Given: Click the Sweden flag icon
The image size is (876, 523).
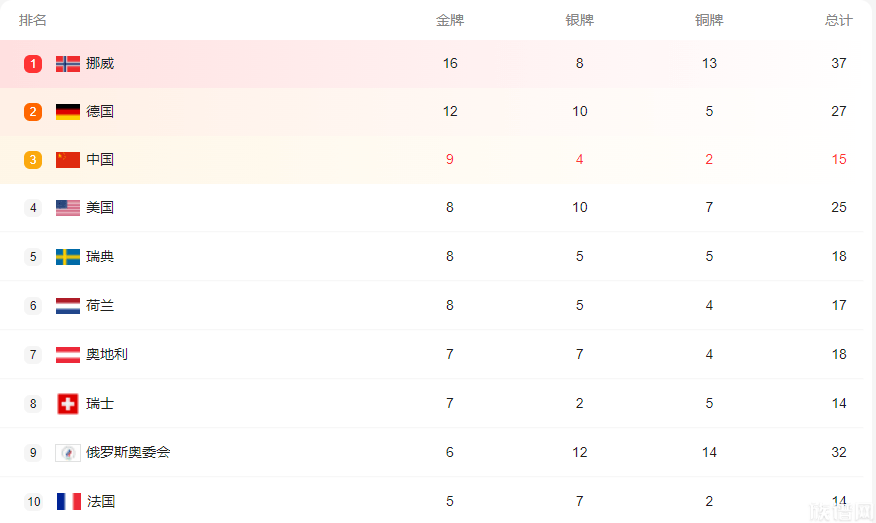Looking at the screenshot, I should coord(68,256).
